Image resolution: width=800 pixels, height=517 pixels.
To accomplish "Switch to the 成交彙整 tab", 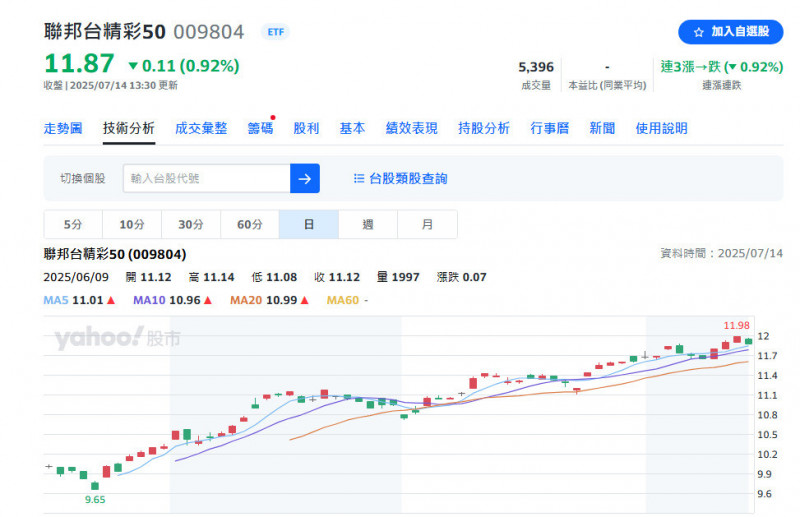I will tap(201, 128).
